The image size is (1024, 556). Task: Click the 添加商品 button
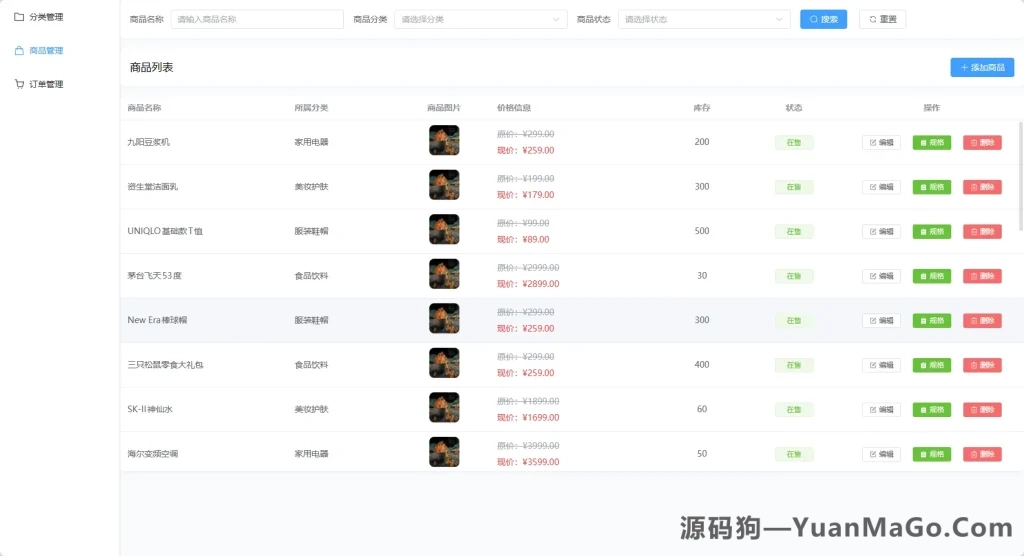click(x=982, y=67)
